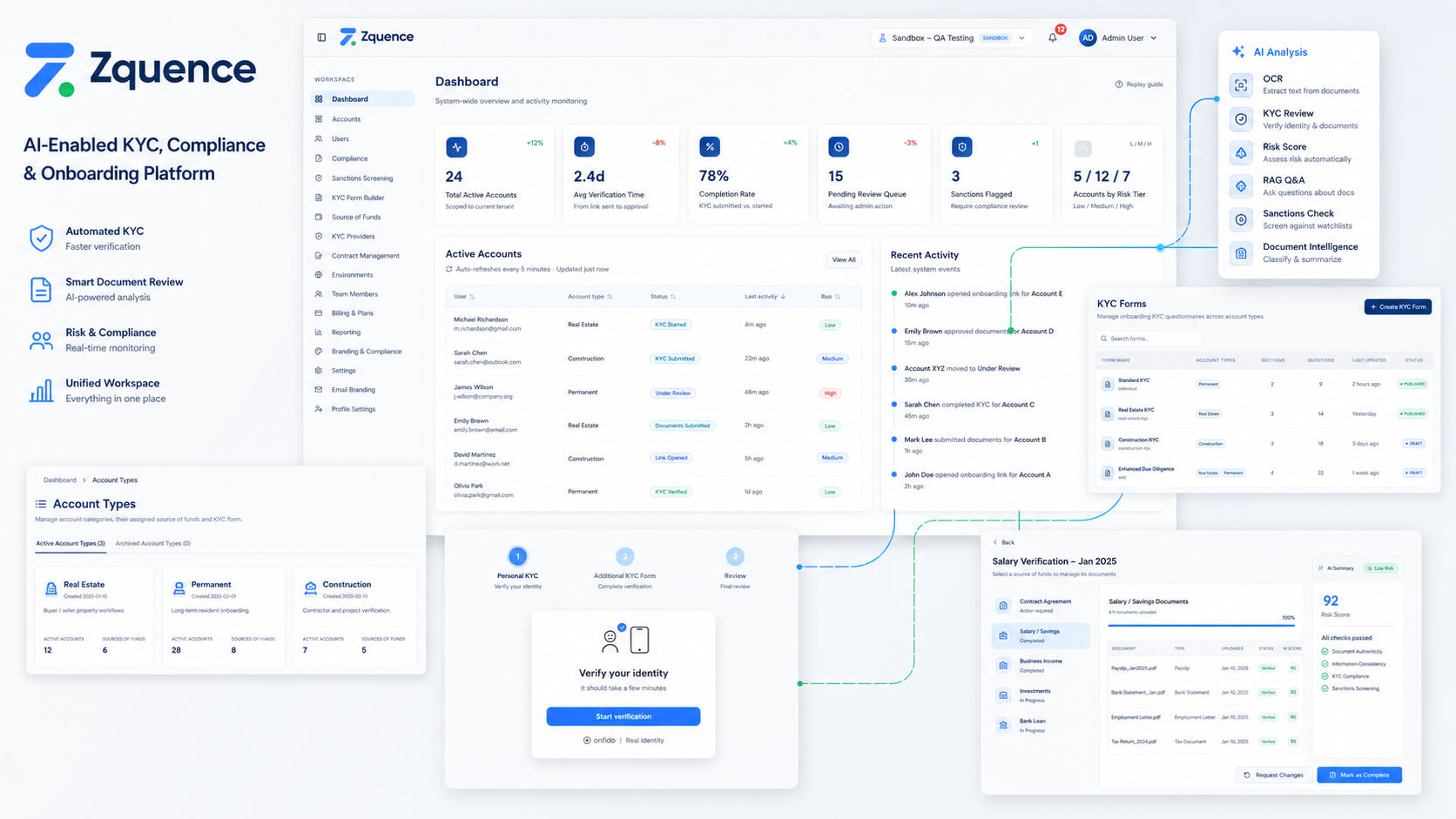Screen dimensions: 1456x819
Task: Click the AD user avatar
Action: [1088, 37]
